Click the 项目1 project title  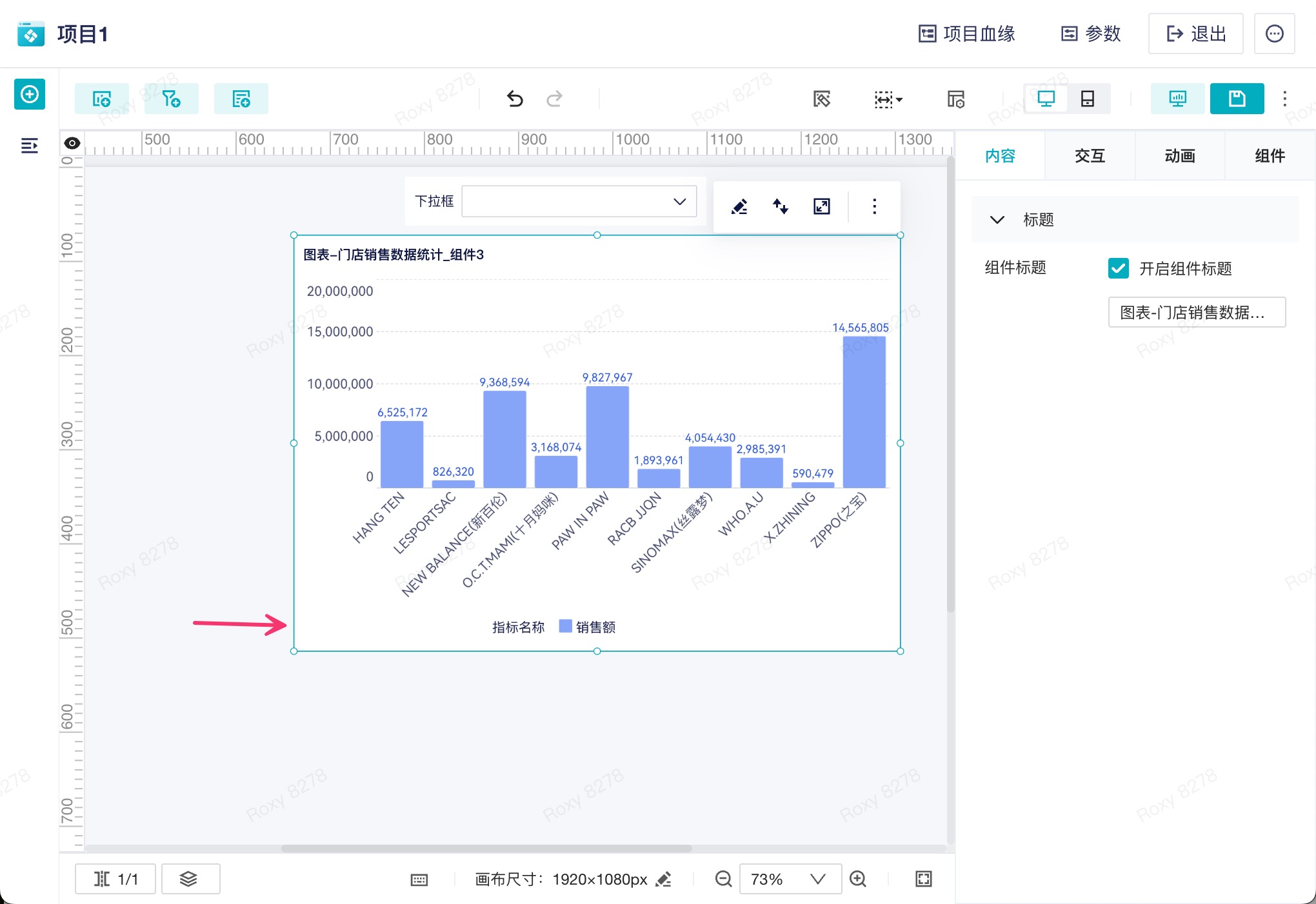[x=83, y=34]
